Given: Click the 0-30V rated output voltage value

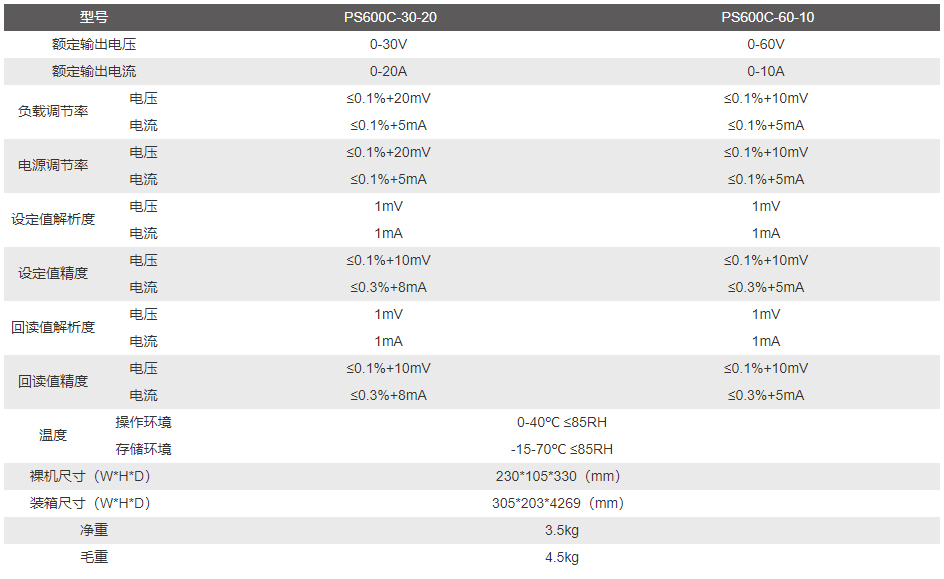Looking at the screenshot, I should (388, 45).
